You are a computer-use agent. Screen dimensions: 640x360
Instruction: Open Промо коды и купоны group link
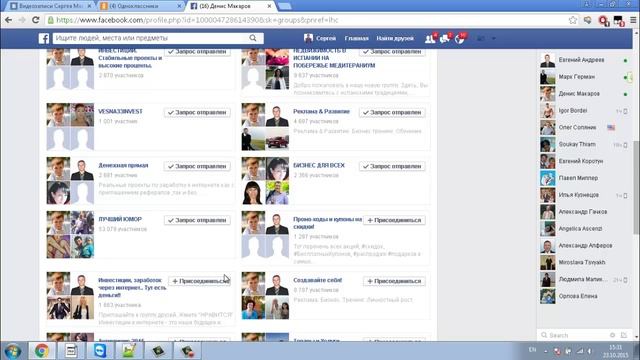327,223
